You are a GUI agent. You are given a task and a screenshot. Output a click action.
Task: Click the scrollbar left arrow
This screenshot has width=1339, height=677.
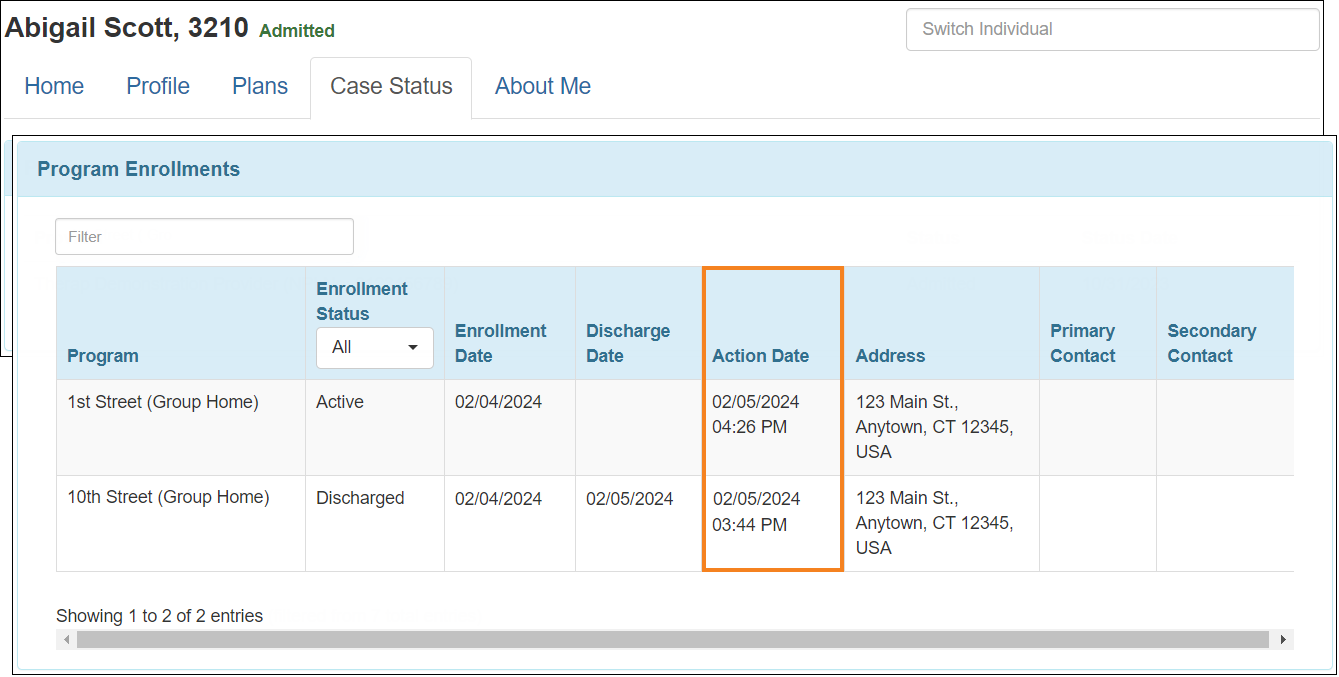(66, 640)
